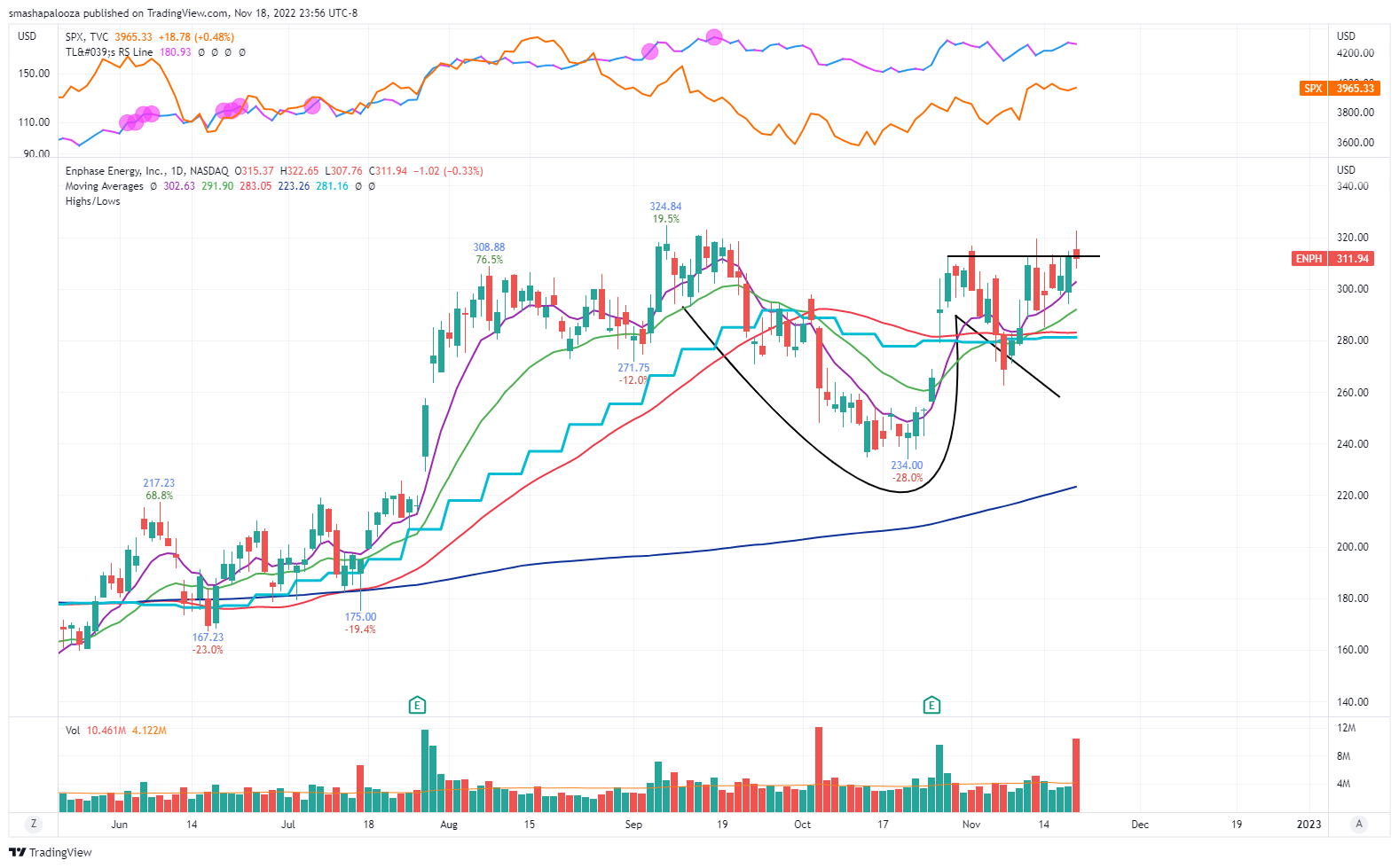Click the pink RS marker near 19 September

click(x=714, y=37)
